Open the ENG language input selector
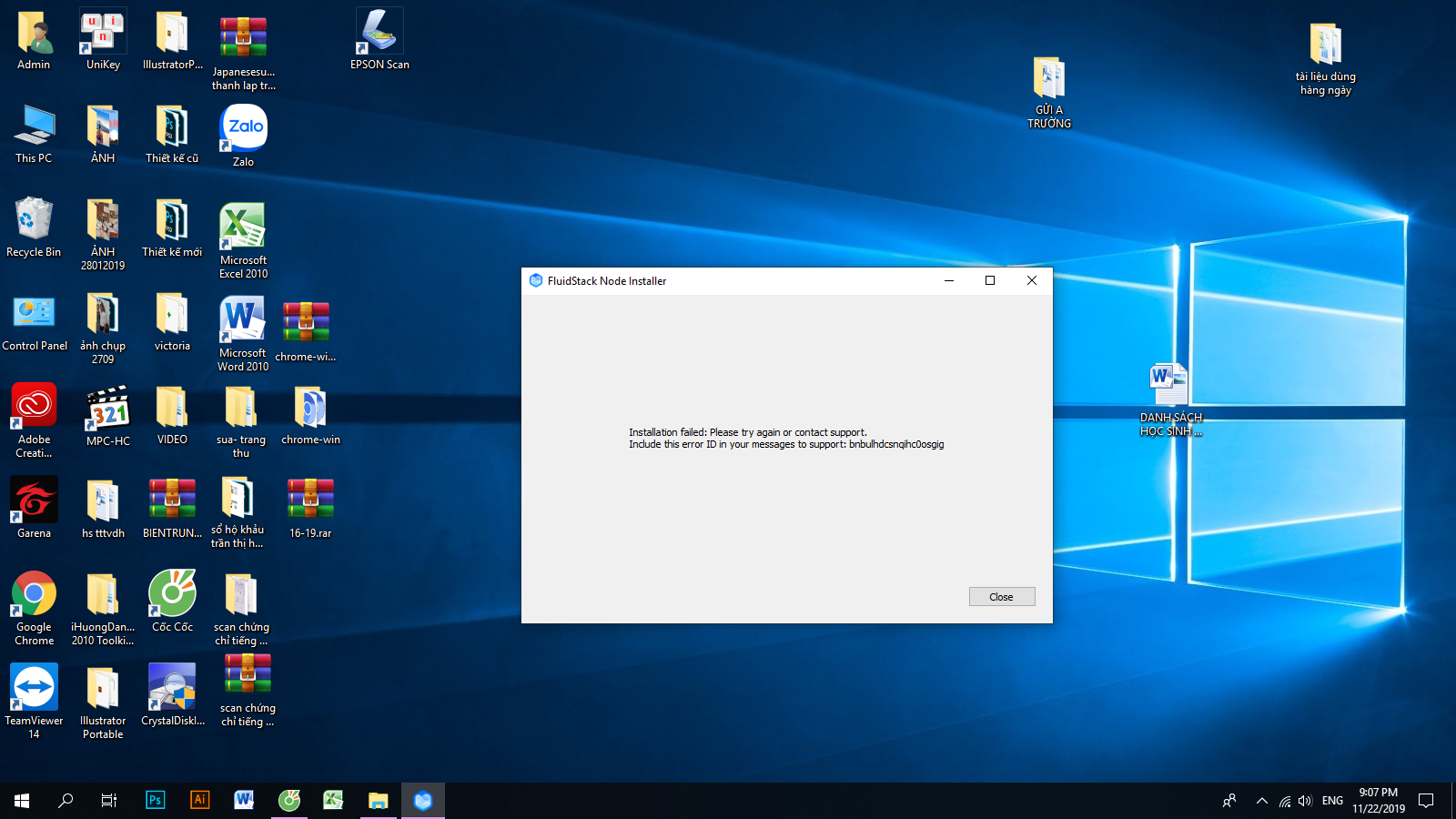 click(1332, 801)
